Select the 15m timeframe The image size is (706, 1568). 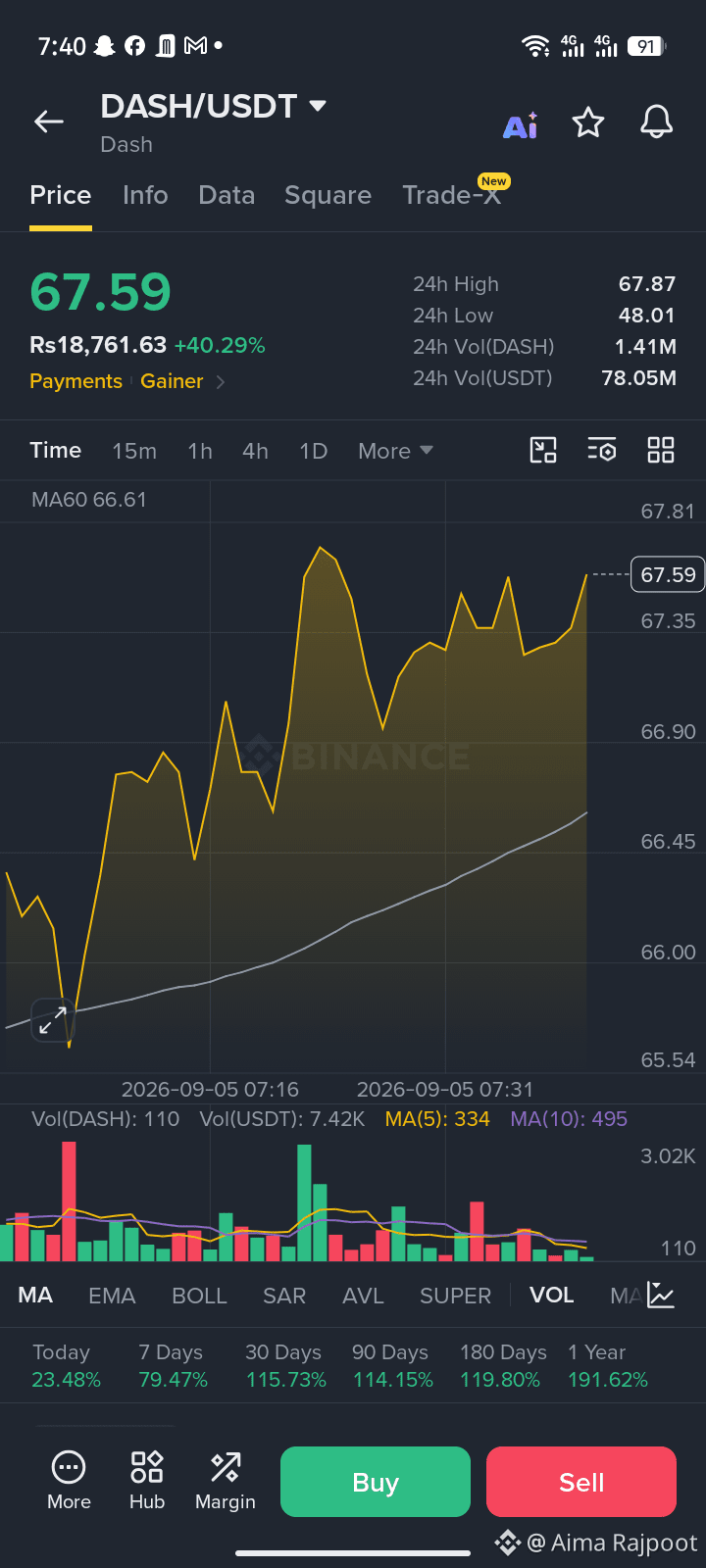coord(134,451)
